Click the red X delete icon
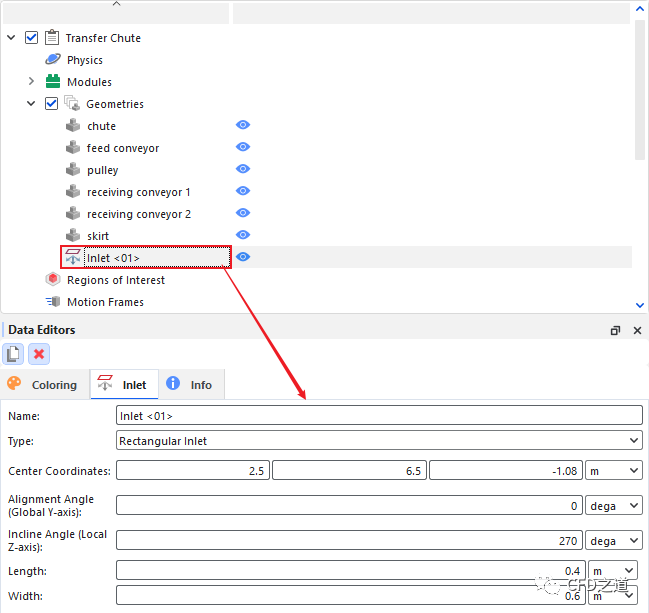649x613 pixels. click(x=39, y=354)
